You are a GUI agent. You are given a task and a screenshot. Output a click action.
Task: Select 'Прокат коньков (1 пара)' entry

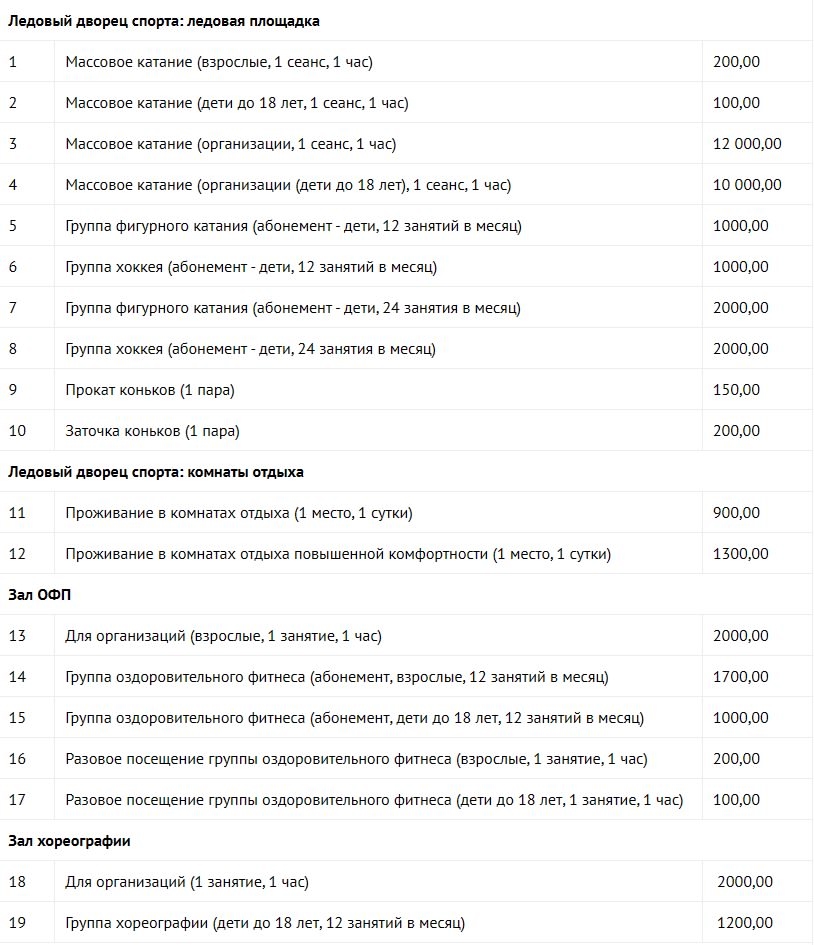click(x=149, y=390)
